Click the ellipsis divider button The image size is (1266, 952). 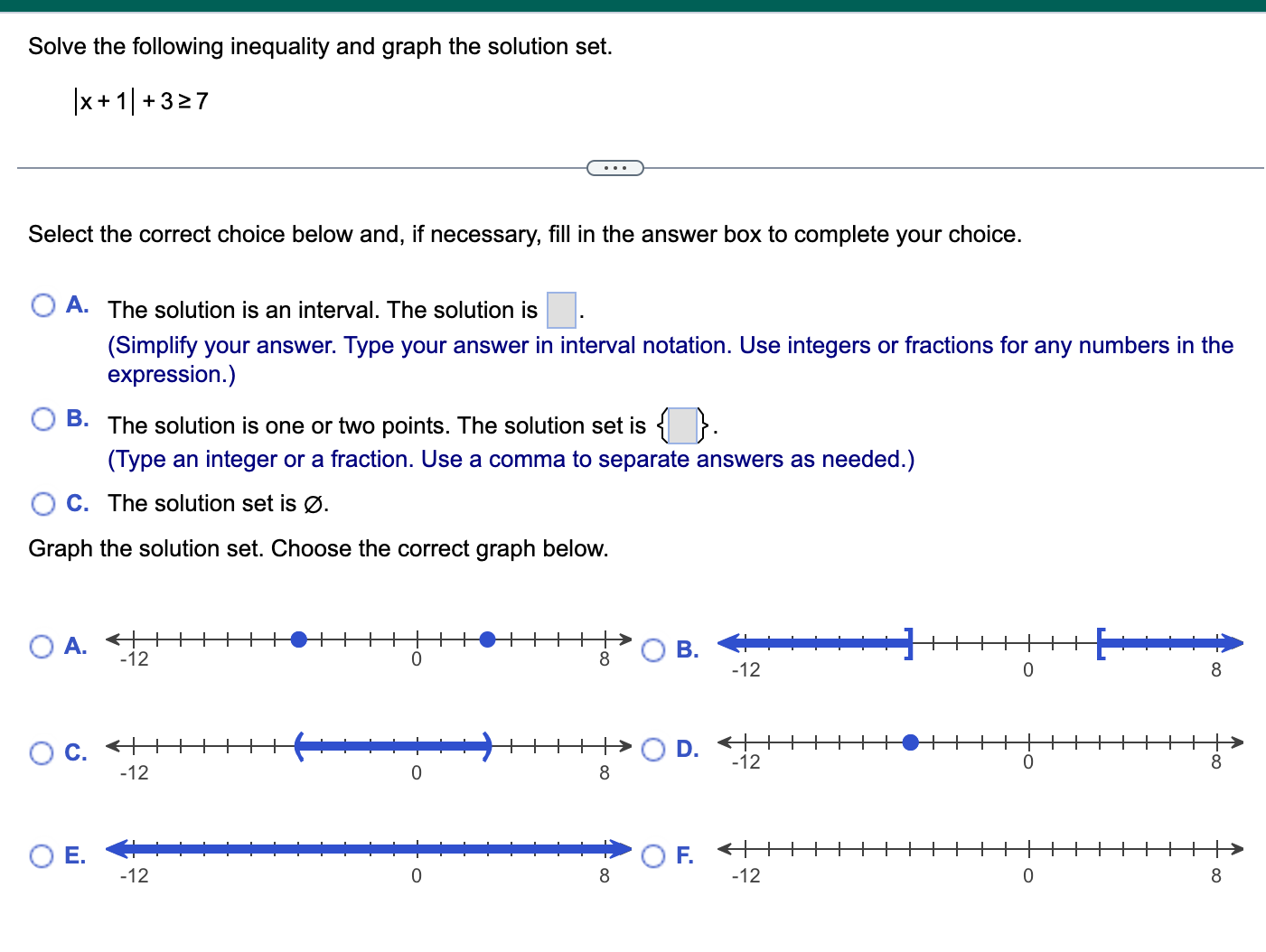[x=615, y=167]
